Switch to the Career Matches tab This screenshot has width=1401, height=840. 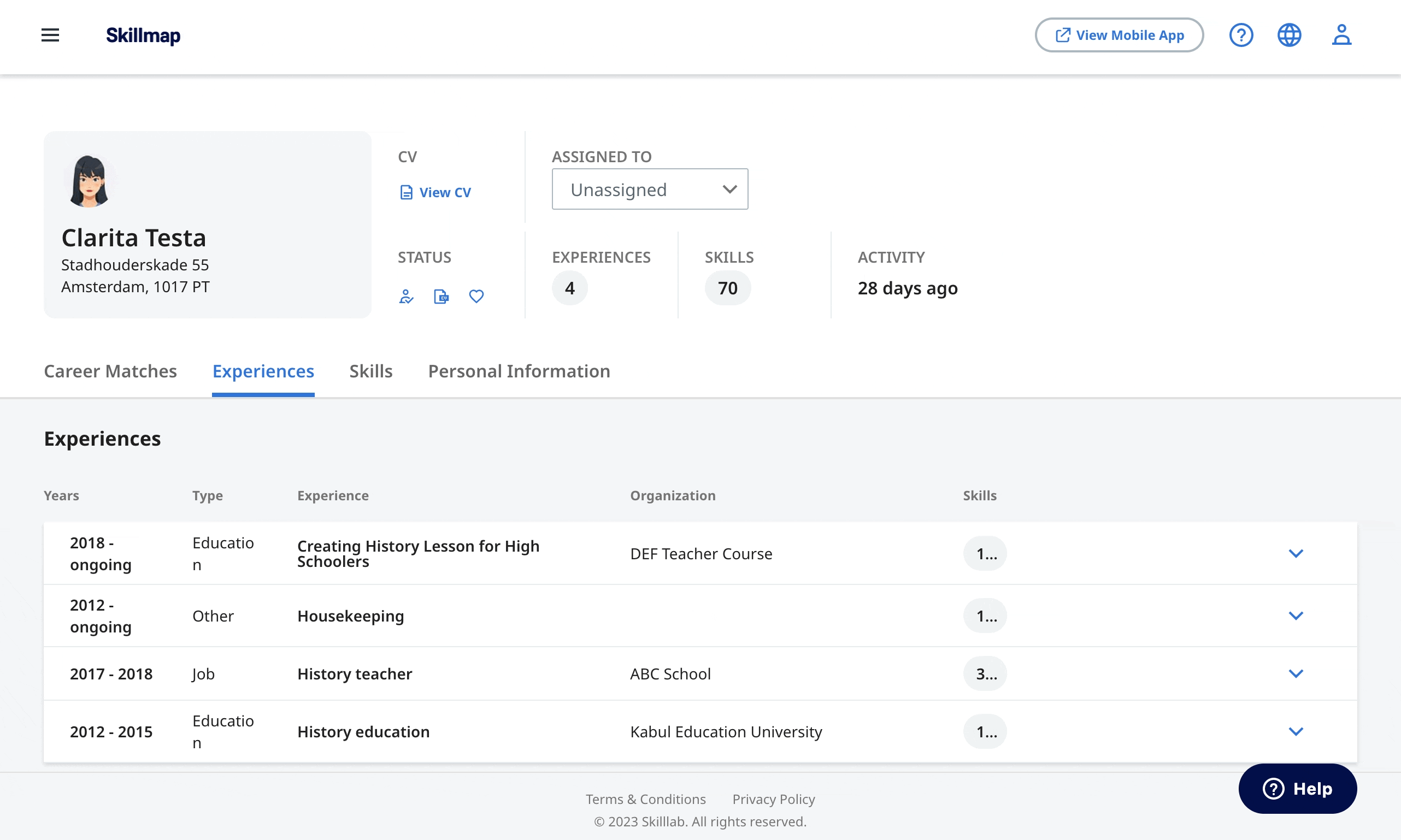coord(110,371)
